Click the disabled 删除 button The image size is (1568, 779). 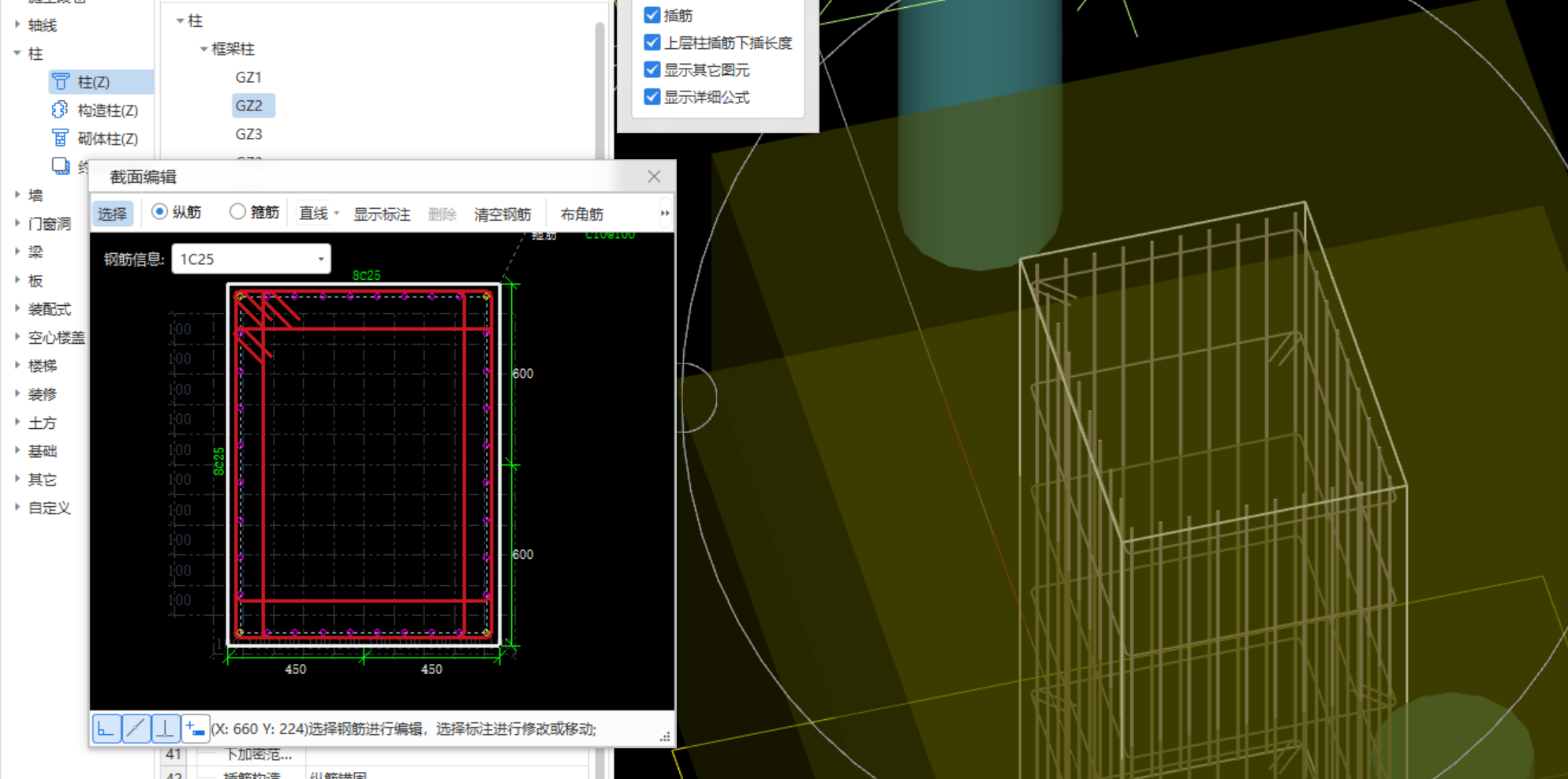442,214
